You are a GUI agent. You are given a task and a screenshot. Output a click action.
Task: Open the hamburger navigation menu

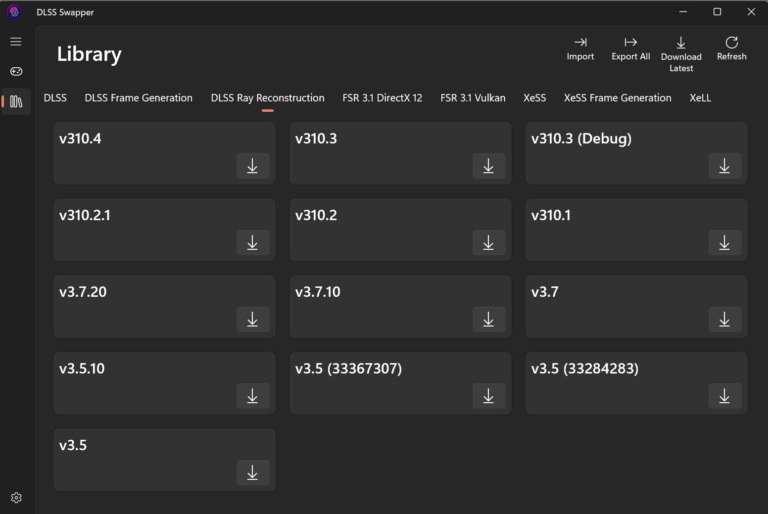pos(16,42)
